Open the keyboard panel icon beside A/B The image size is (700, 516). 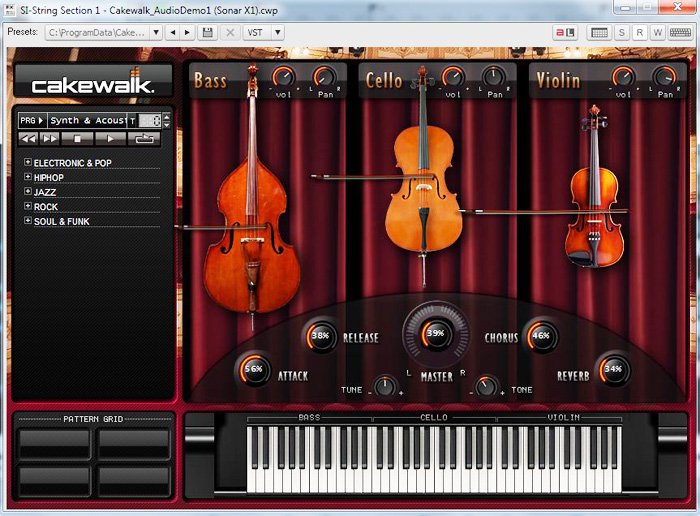[599, 33]
